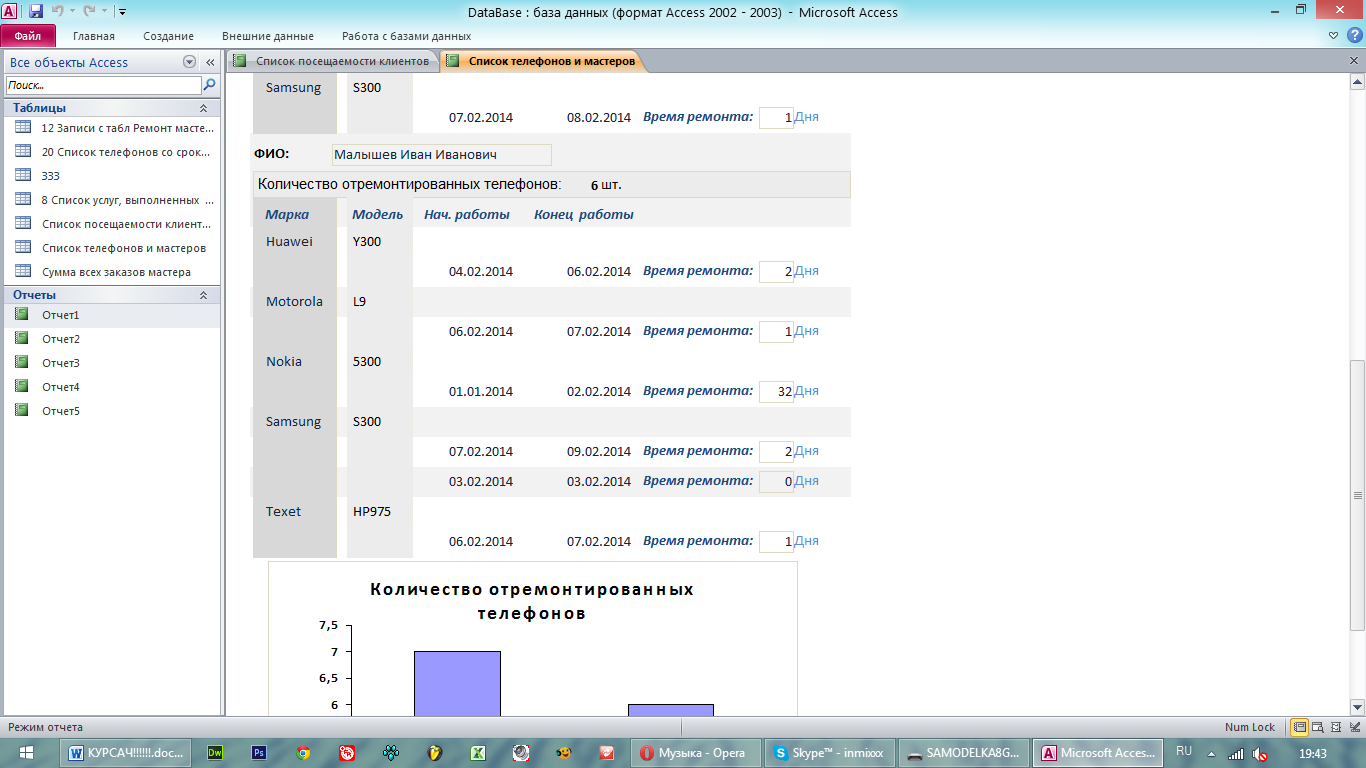This screenshot has width=1366, height=768.
Task: Open report Отчет2 in navigation pane
Action: [x=112, y=339]
